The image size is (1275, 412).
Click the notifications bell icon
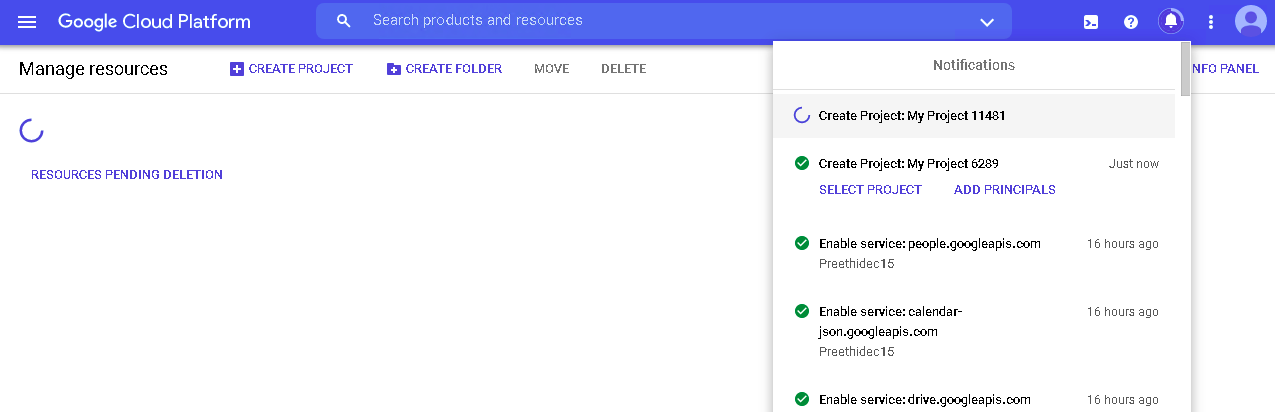click(1170, 21)
